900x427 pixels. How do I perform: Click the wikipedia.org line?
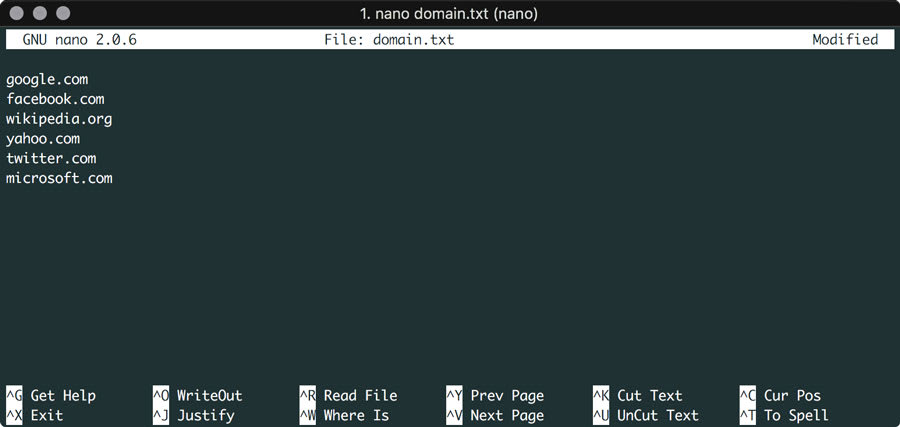click(59, 119)
